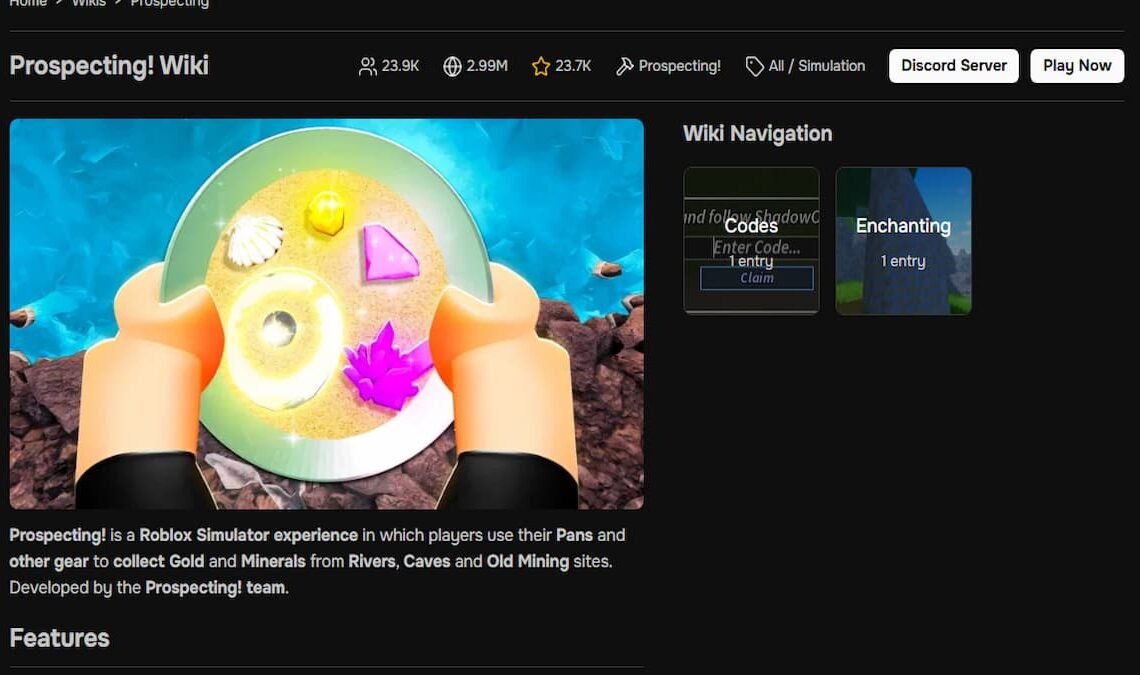Click the globe visits icon
Screen dimensions: 1140x675
pyautogui.click(x=452, y=66)
